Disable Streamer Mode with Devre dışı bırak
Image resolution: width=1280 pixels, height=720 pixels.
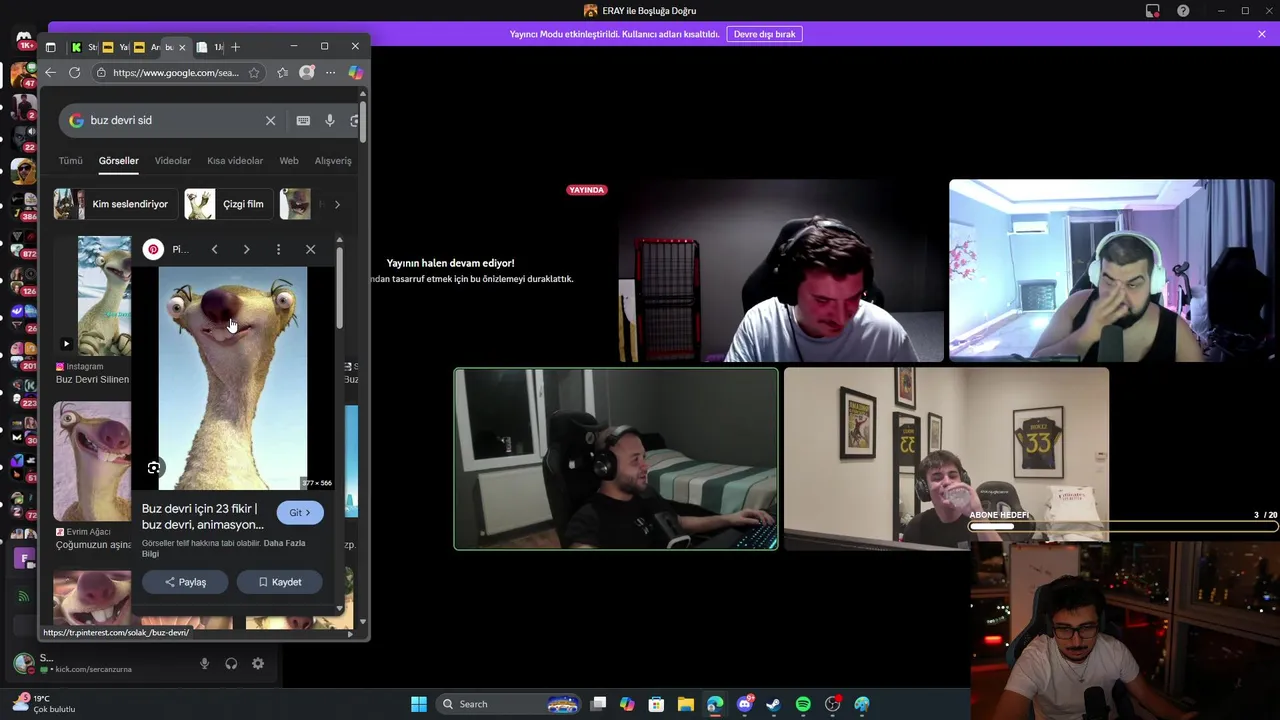765,34
